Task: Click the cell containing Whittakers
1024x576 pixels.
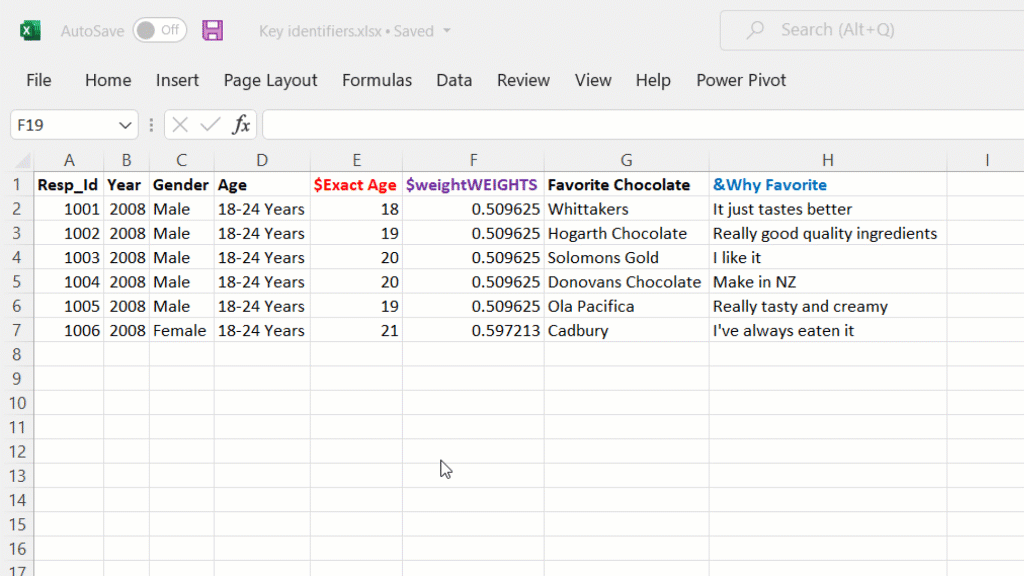Action: [x=626, y=209]
